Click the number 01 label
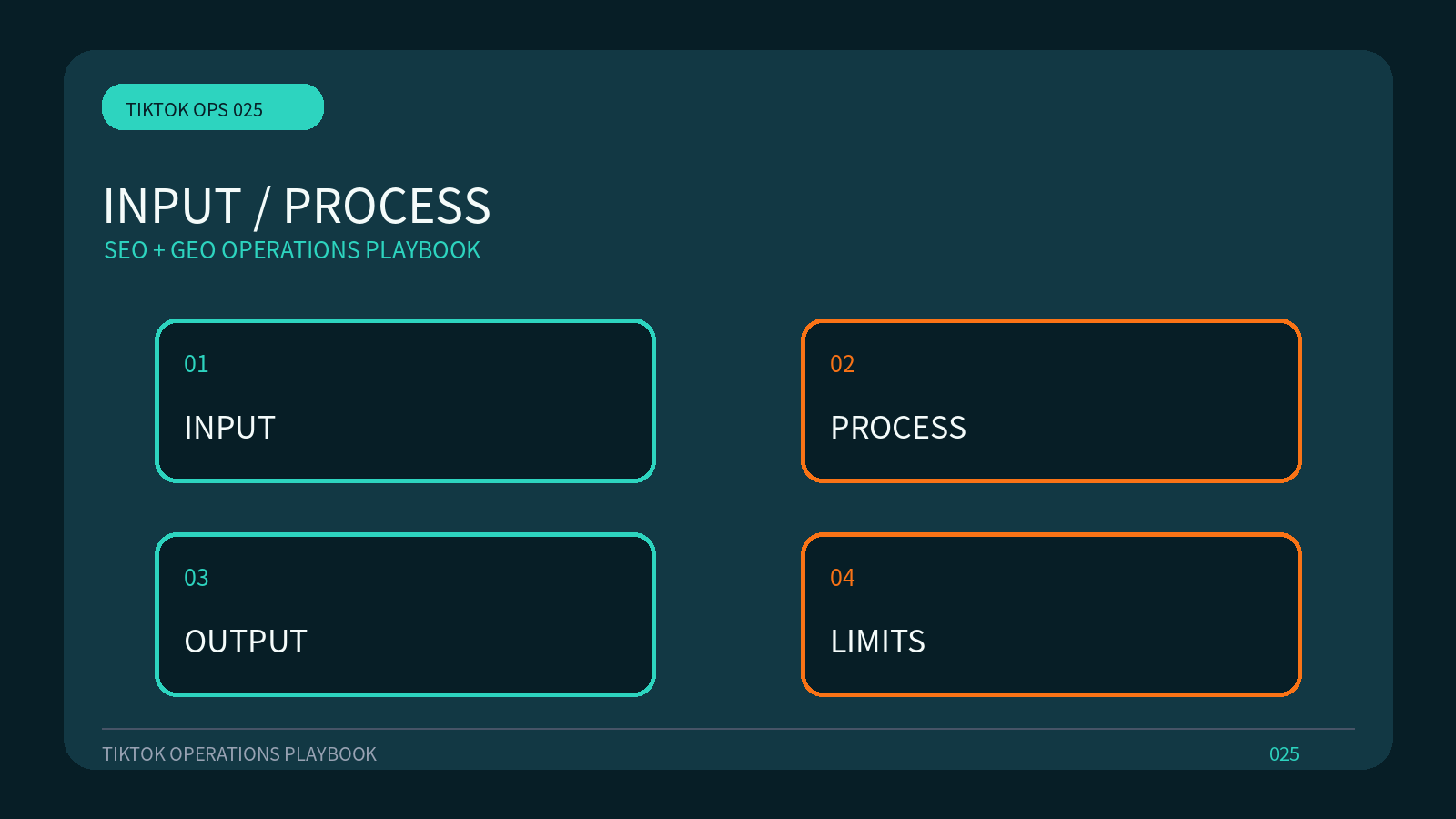This screenshot has height=819, width=1456. (x=197, y=364)
